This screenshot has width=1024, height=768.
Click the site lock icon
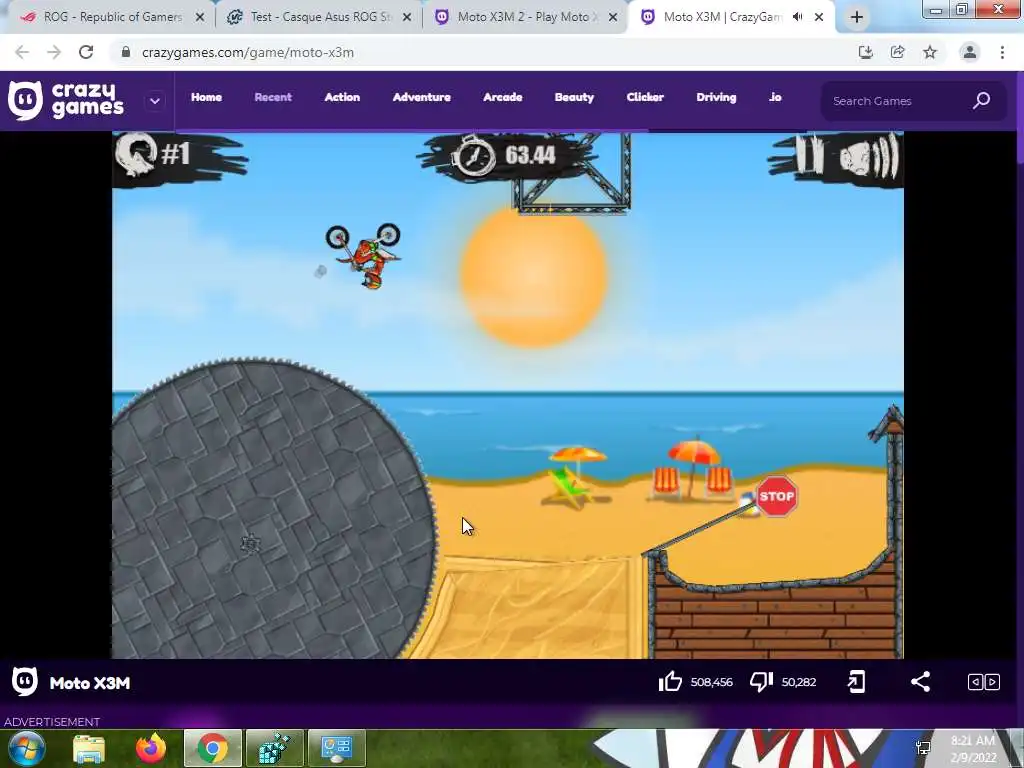click(125, 52)
